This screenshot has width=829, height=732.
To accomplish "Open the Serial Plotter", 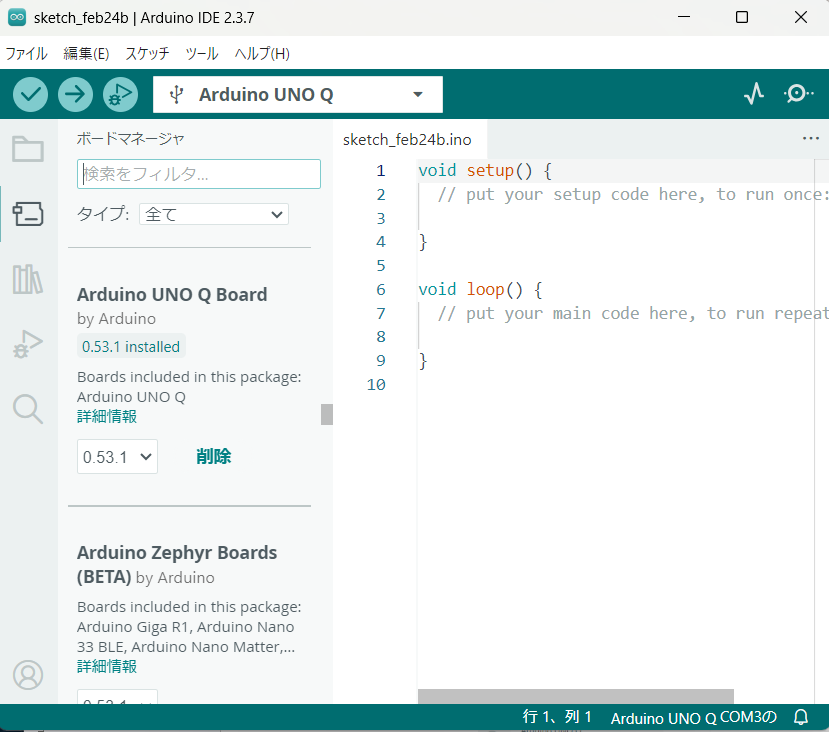I will click(754, 94).
